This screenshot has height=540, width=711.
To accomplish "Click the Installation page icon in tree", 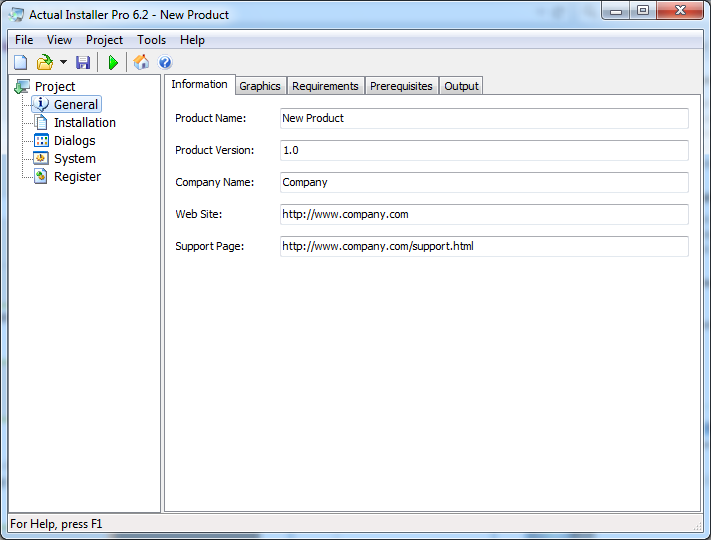I will point(41,122).
